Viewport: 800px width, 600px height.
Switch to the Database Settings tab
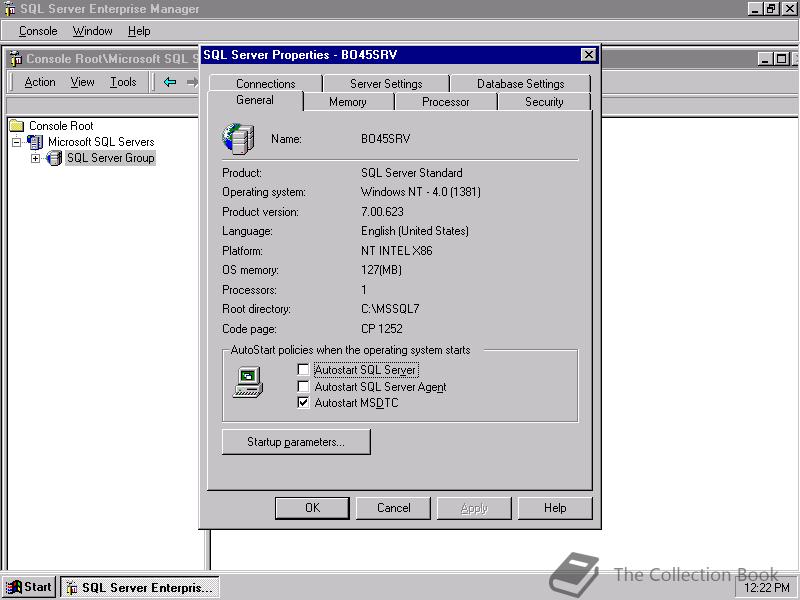point(520,83)
